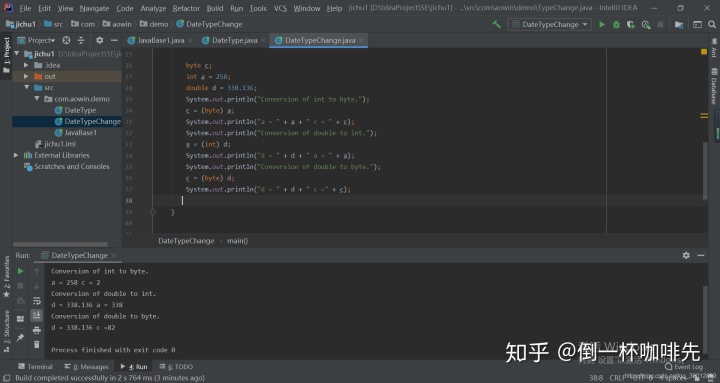Toggle scroll to end in console
Screen dimensions: 720x383
tap(37, 315)
